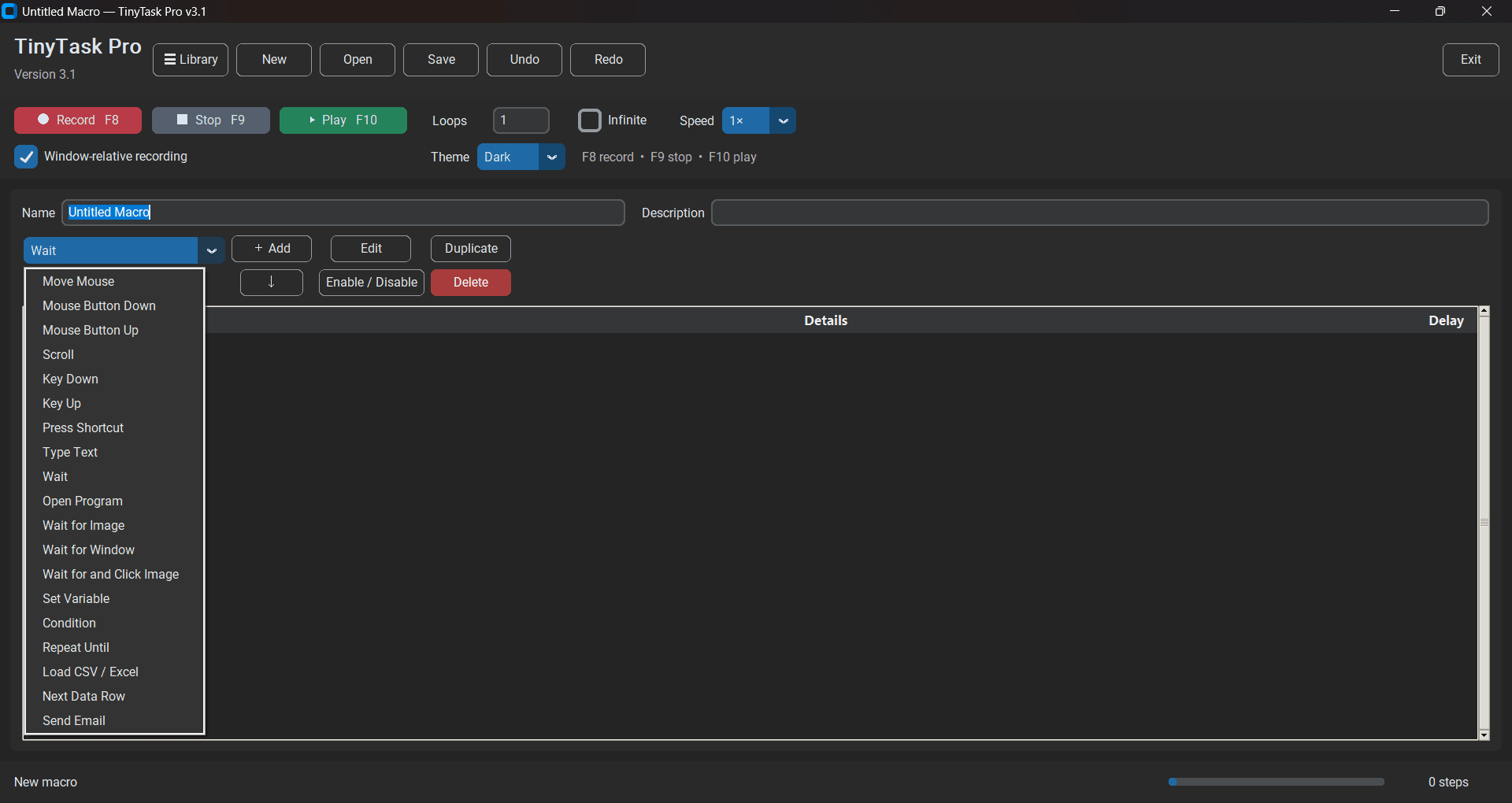Choose Wait for Image option
The width and height of the screenshot is (1512, 803).
pos(115,526)
